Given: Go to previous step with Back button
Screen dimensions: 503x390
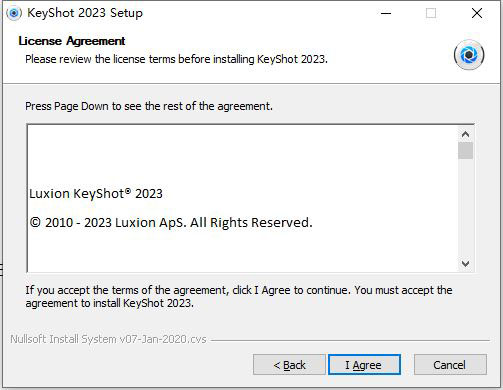Looking at the screenshot, I should coord(289,365).
